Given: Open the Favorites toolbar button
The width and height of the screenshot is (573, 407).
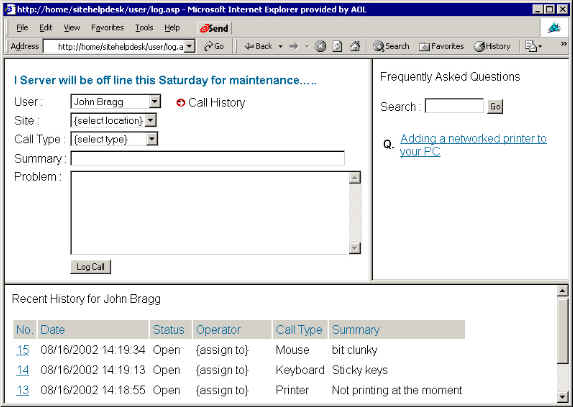Looking at the screenshot, I should pyautogui.click(x=441, y=46).
